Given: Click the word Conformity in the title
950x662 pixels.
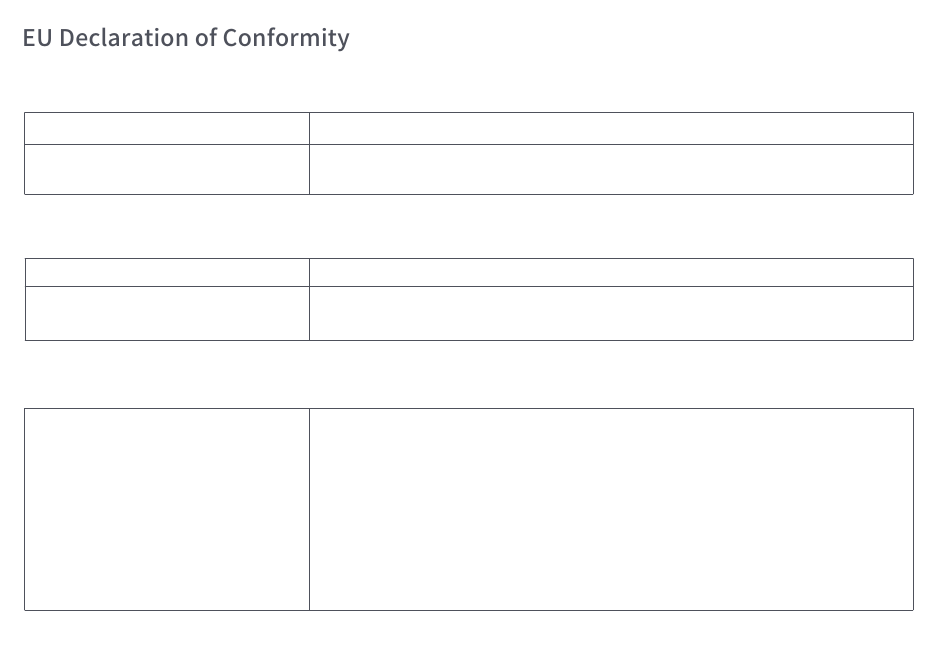Looking at the screenshot, I should pos(286,38).
